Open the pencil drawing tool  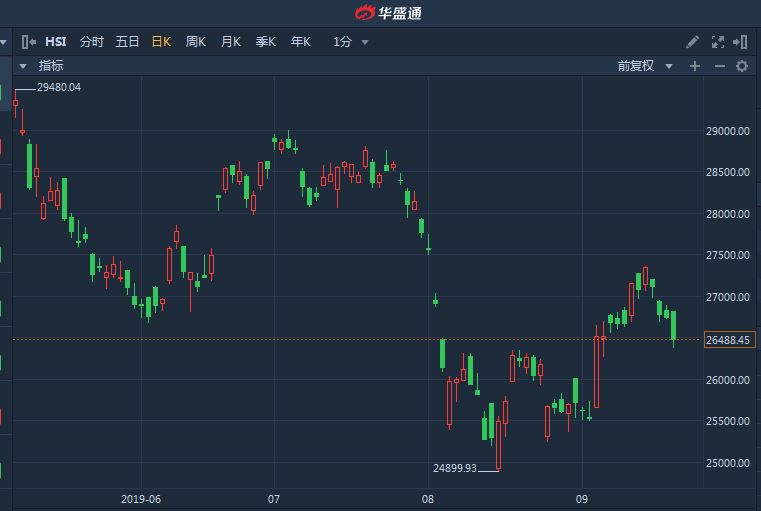pyautogui.click(x=693, y=42)
